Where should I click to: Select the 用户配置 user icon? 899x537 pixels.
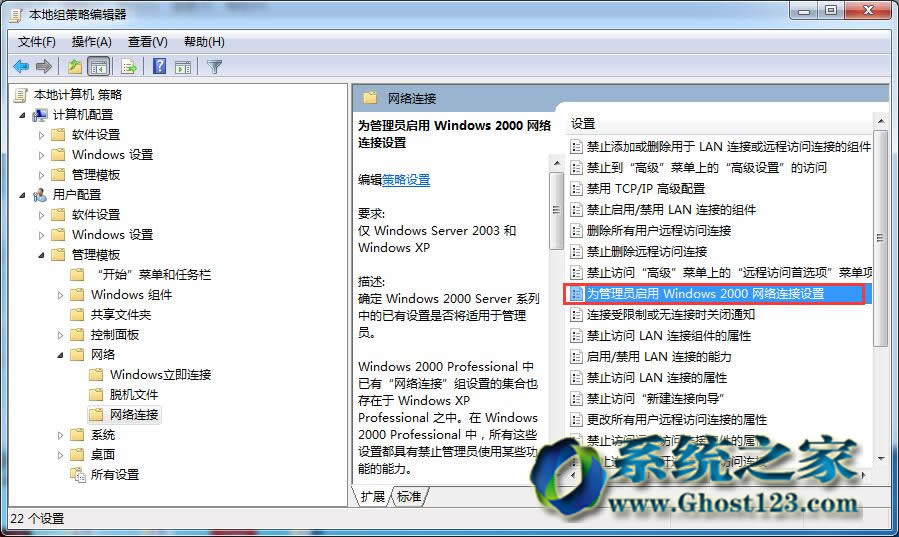(x=40, y=195)
